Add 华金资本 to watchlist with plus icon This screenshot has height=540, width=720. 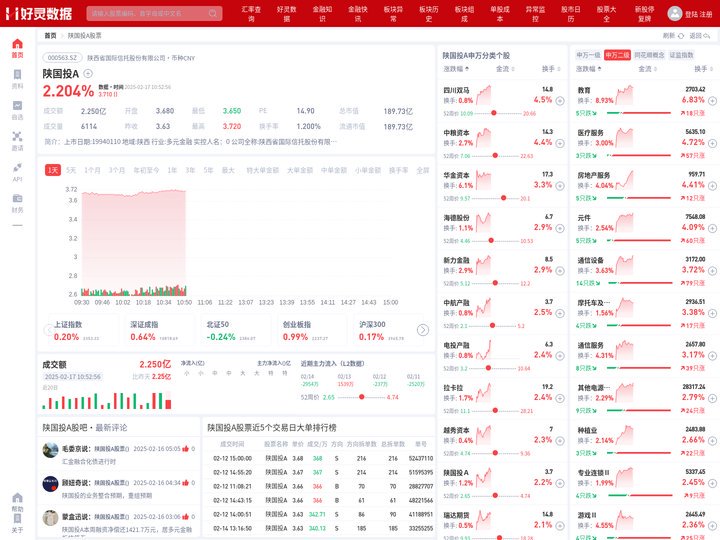click(560, 186)
